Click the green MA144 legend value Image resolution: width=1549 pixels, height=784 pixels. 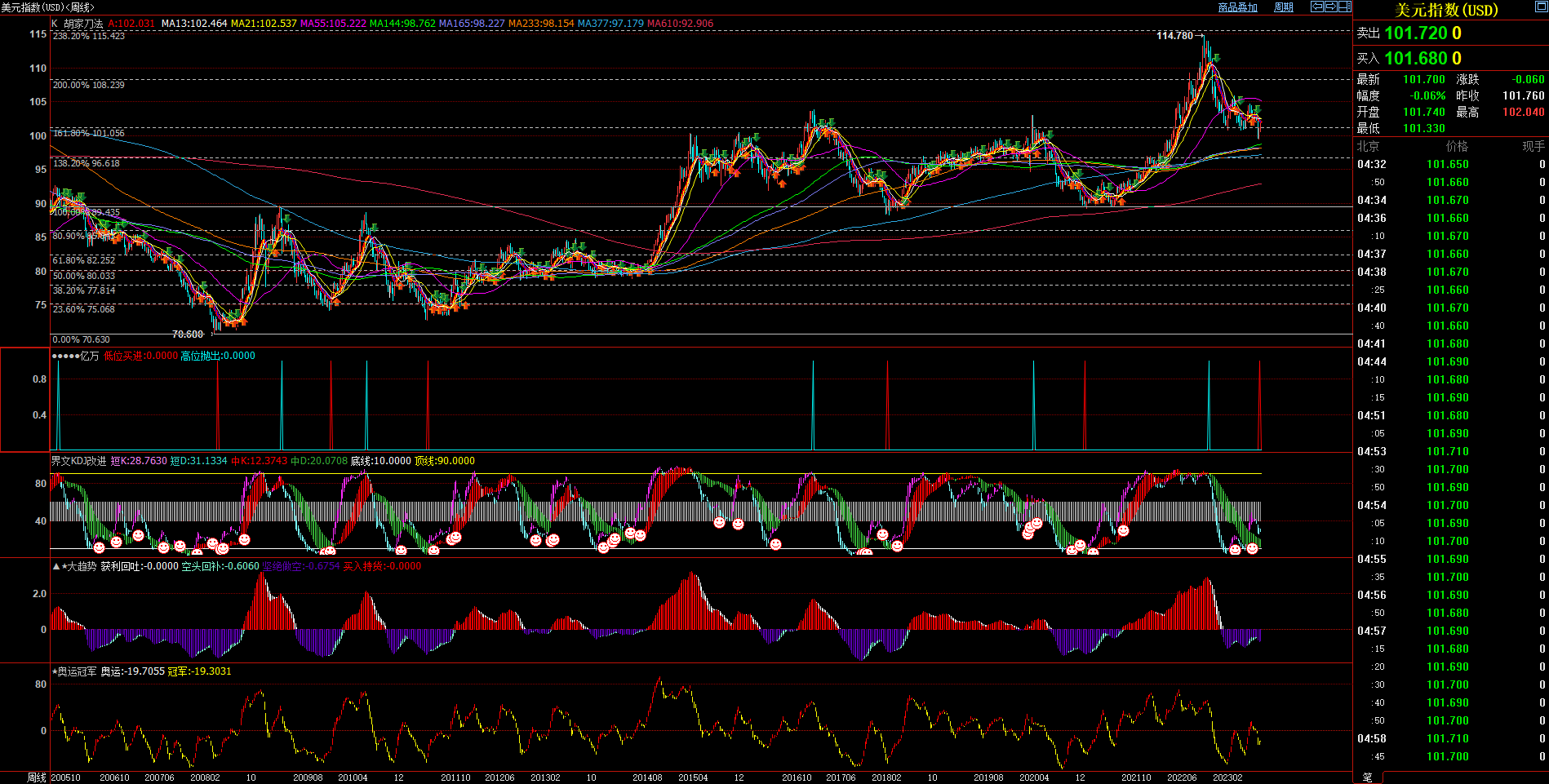(x=402, y=24)
